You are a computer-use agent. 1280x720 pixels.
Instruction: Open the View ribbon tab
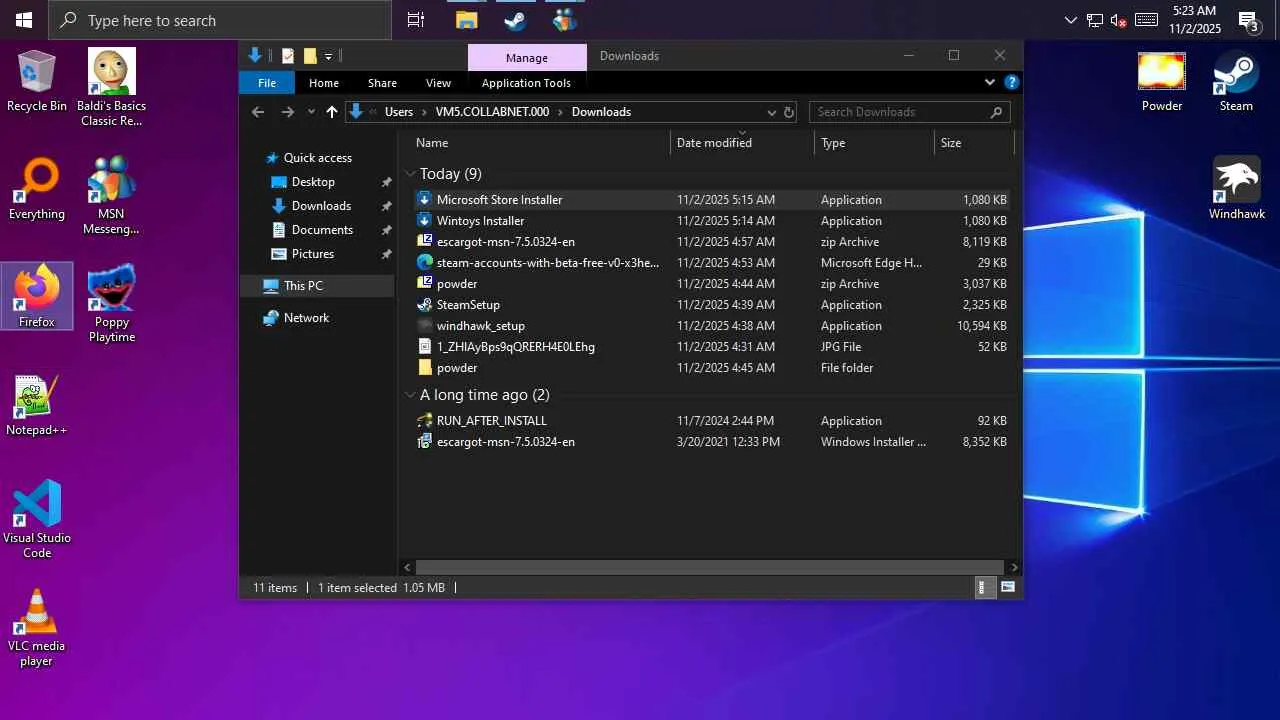tap(438, 83)
